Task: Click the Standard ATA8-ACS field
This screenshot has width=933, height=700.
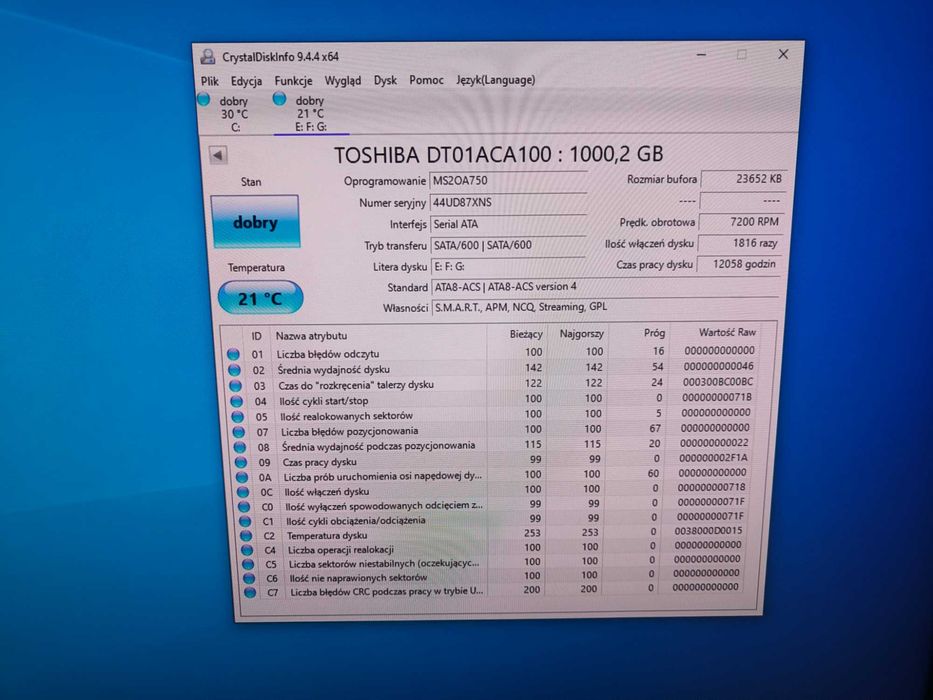Action: pos(605,286)
